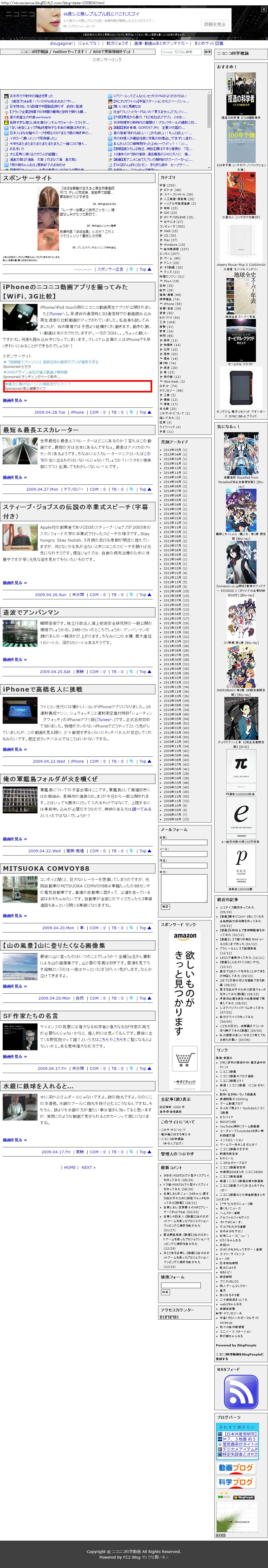Viewport: 268px width, 1568px height.
Task: Open the にゃんてな！ navigation link
Action: (89, 43)
